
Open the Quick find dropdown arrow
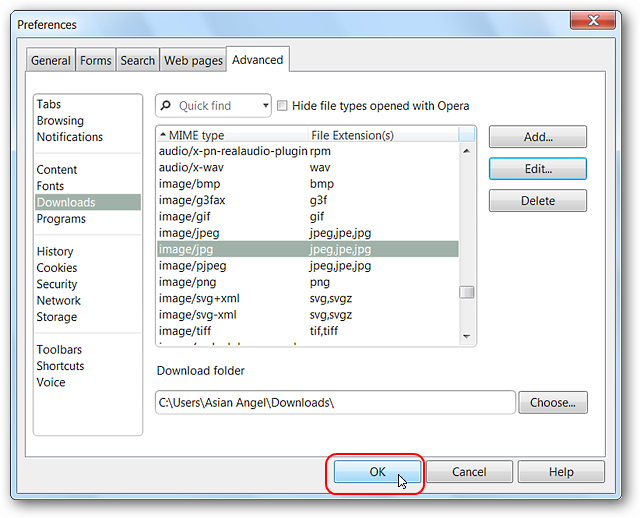264,106
